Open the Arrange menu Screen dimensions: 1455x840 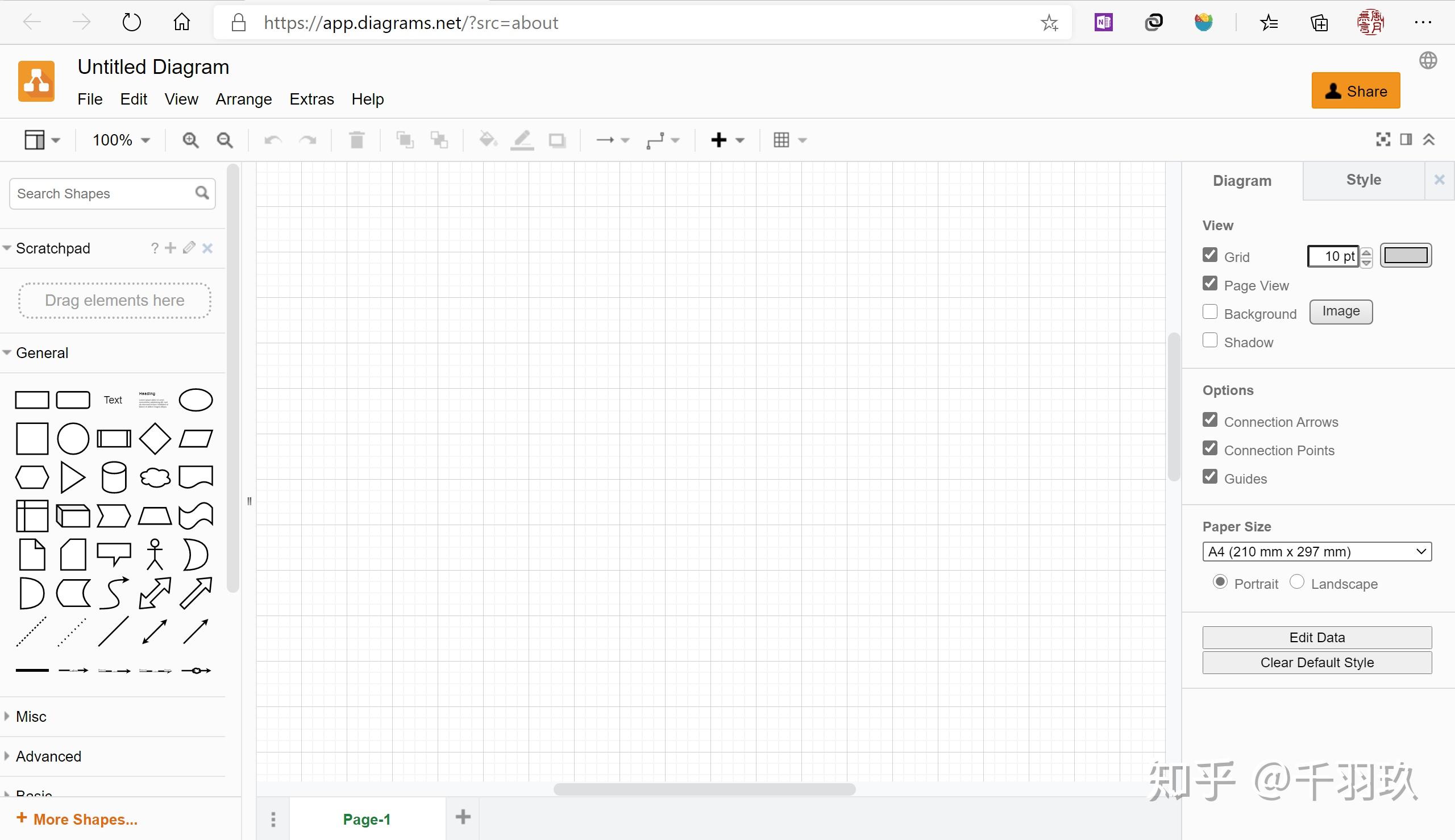click(243, 99)
